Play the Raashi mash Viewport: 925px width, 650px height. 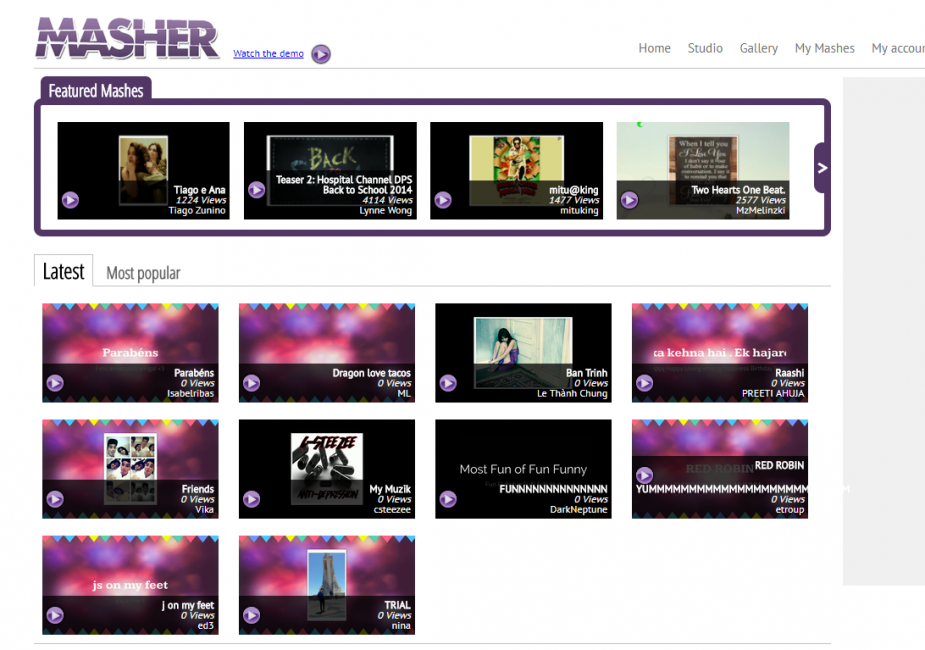(644, 383)
